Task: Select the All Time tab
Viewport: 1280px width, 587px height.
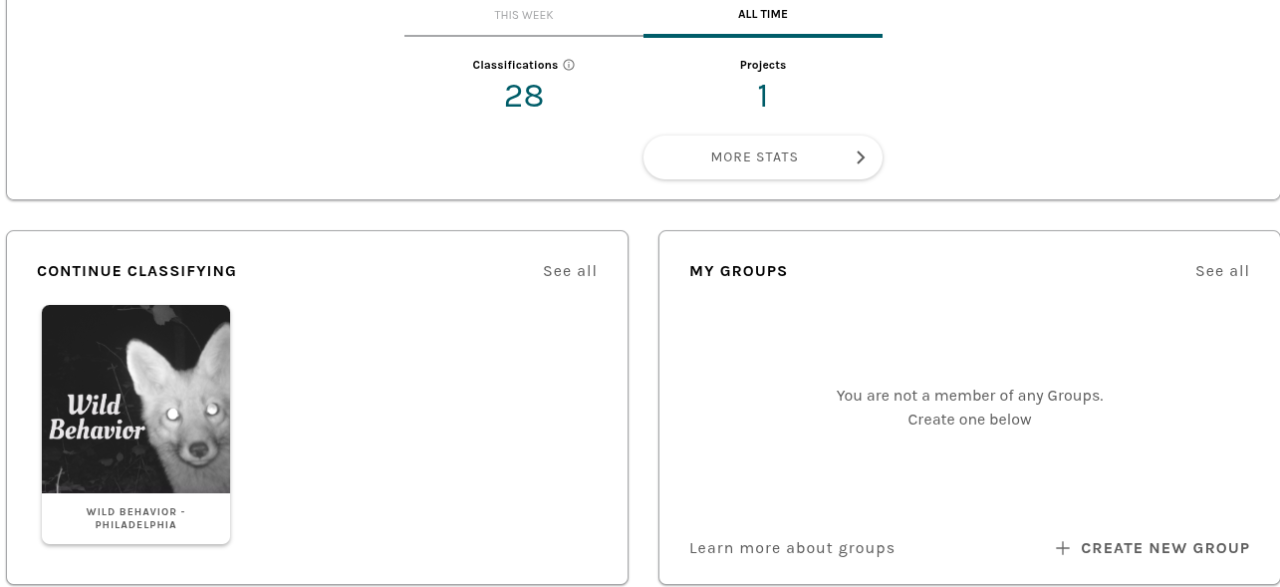Action: pyautogui.click(x=763, y=15)
